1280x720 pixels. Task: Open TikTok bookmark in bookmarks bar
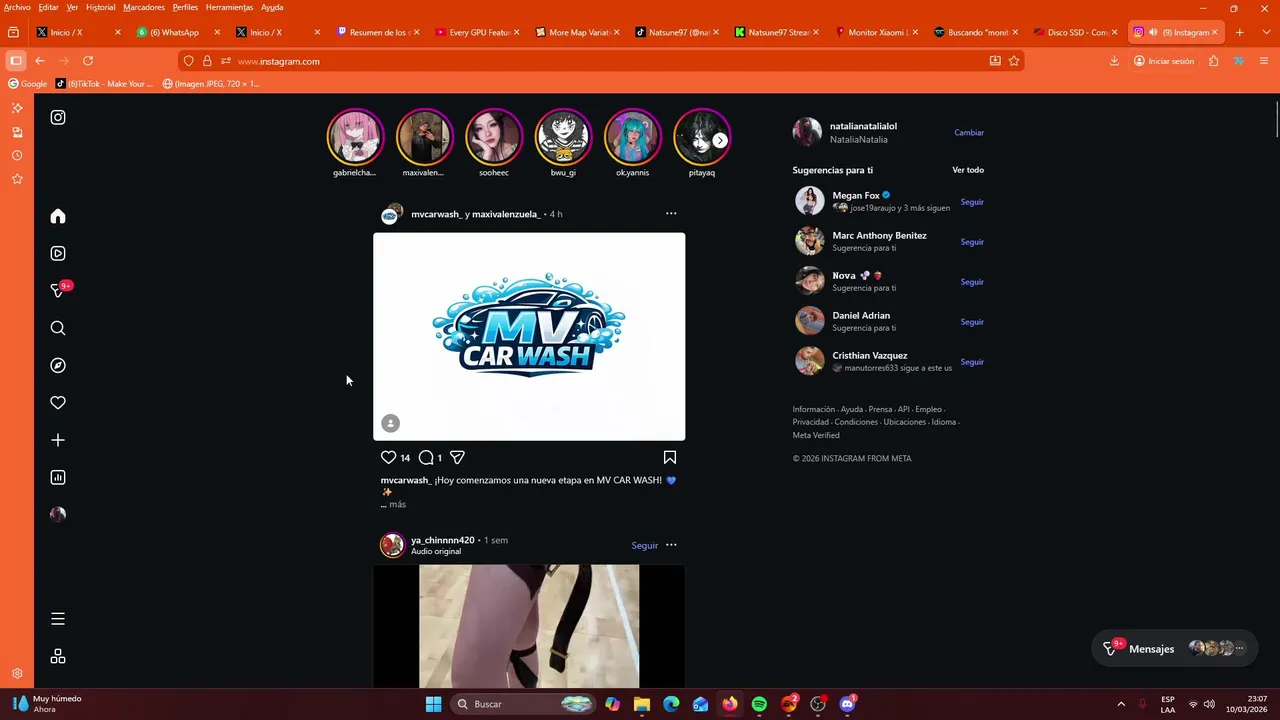tap(104, 84)
